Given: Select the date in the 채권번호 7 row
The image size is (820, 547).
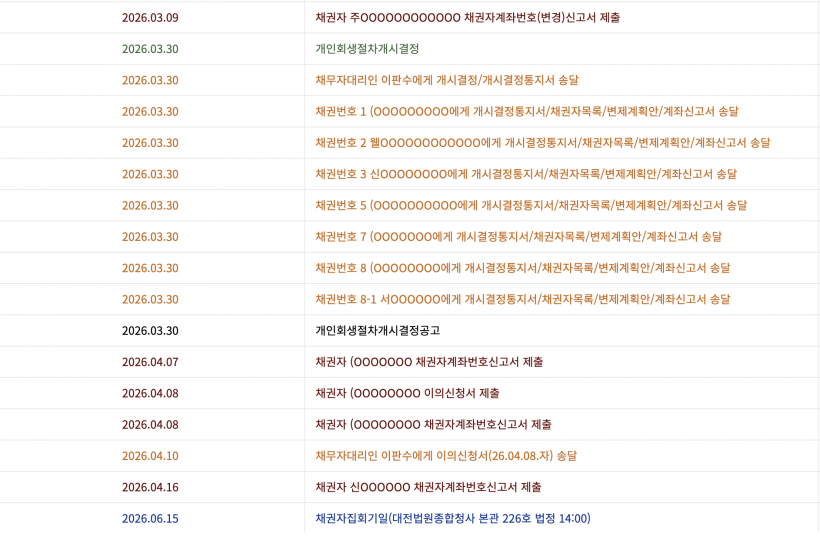Looking at the screenshot, I should [x=150, y=237].
